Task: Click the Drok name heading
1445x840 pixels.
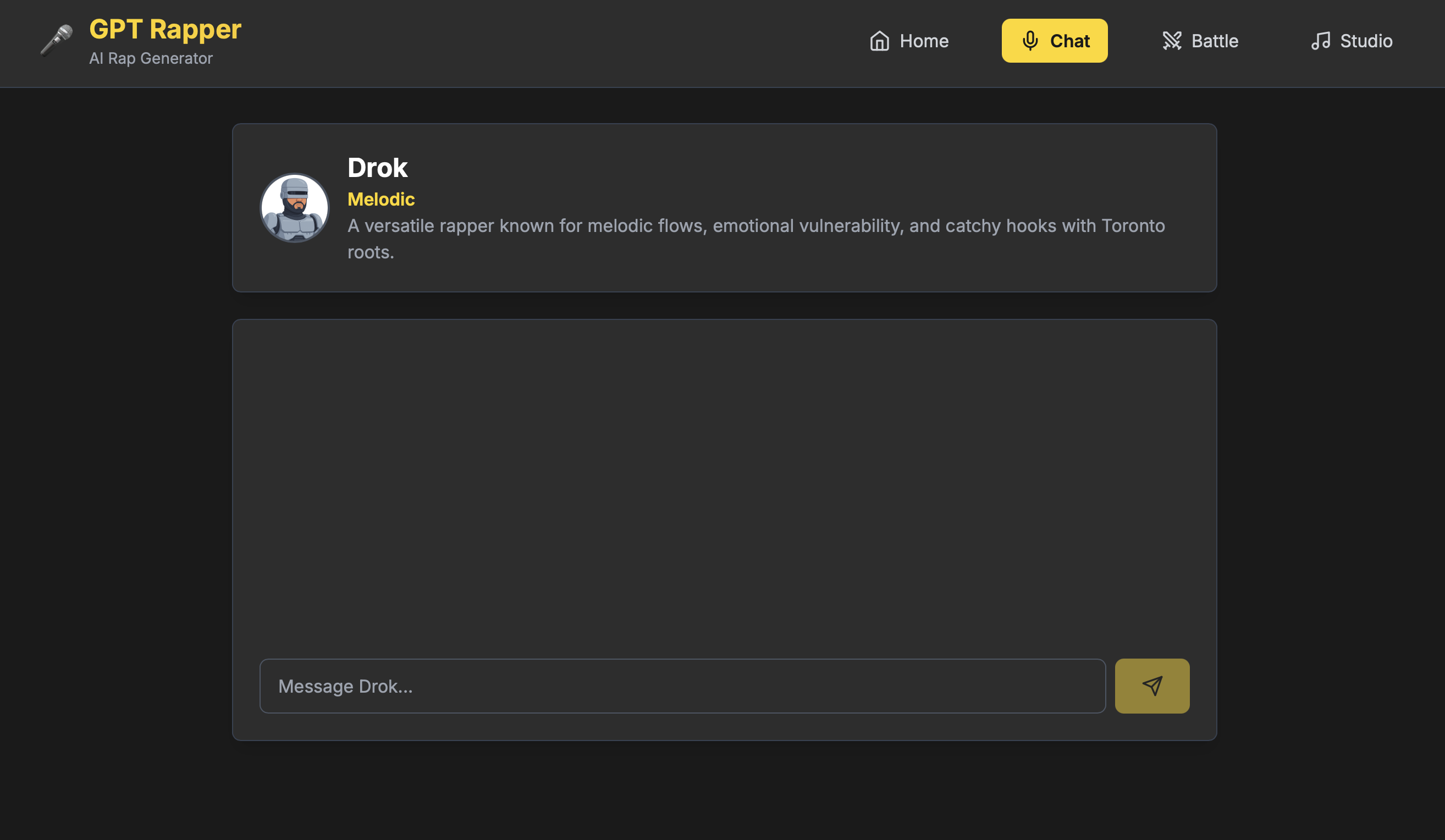Action: tap(377, 168)
